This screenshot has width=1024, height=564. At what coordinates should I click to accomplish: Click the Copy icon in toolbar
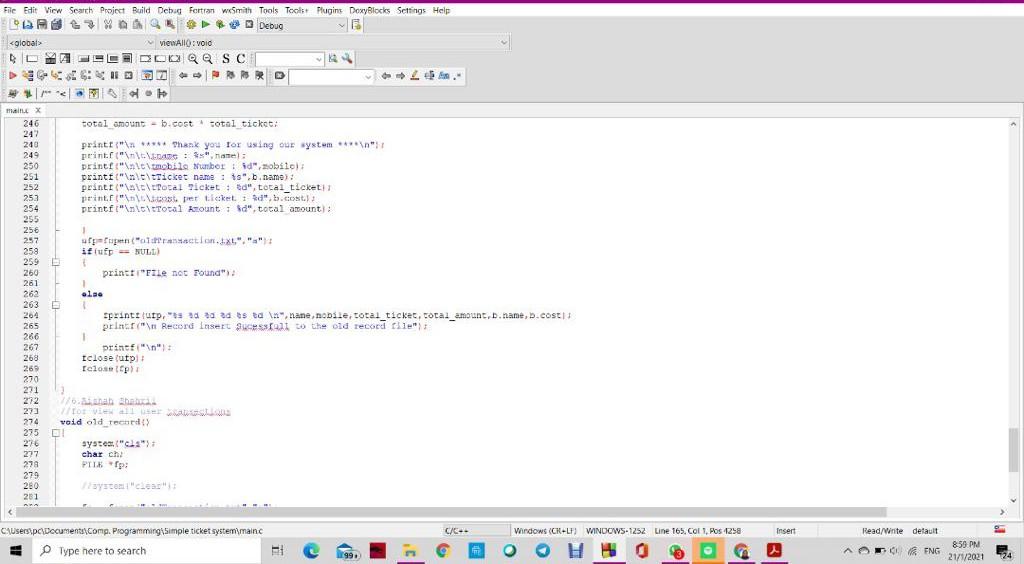[x=123, y=25]
